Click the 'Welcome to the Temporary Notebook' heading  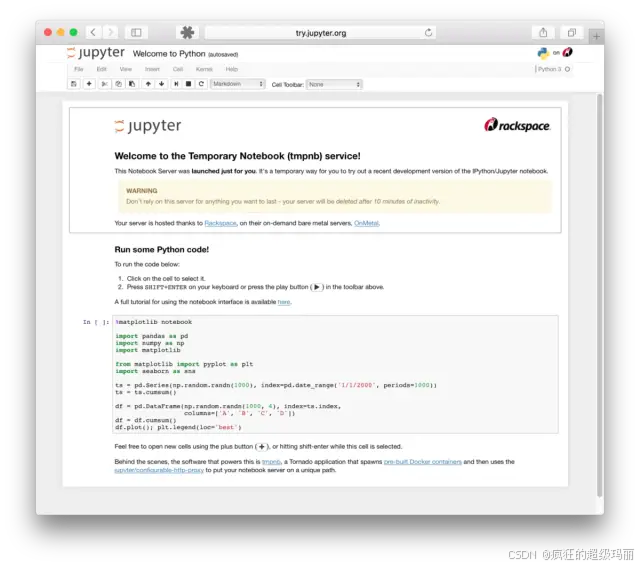(238, 156)
